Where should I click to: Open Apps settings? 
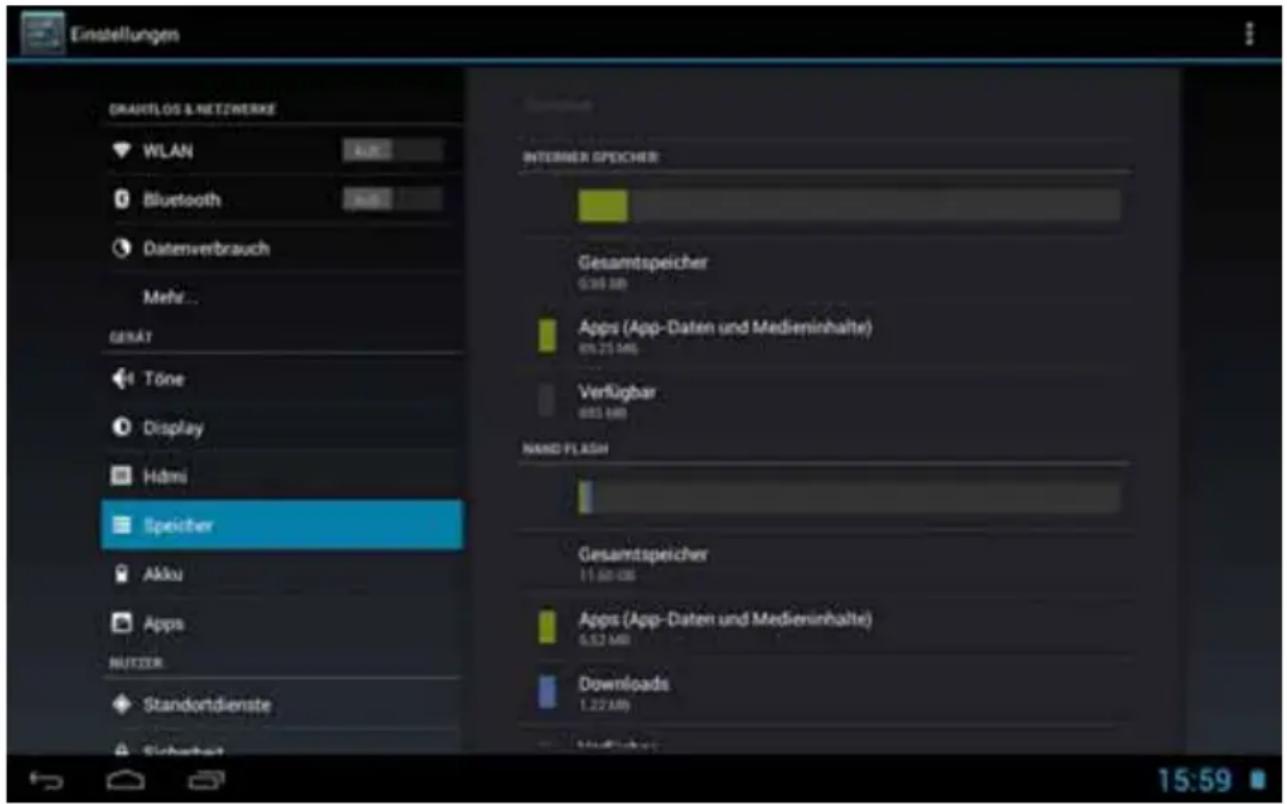pyautogui.click(x=282, y=623)
